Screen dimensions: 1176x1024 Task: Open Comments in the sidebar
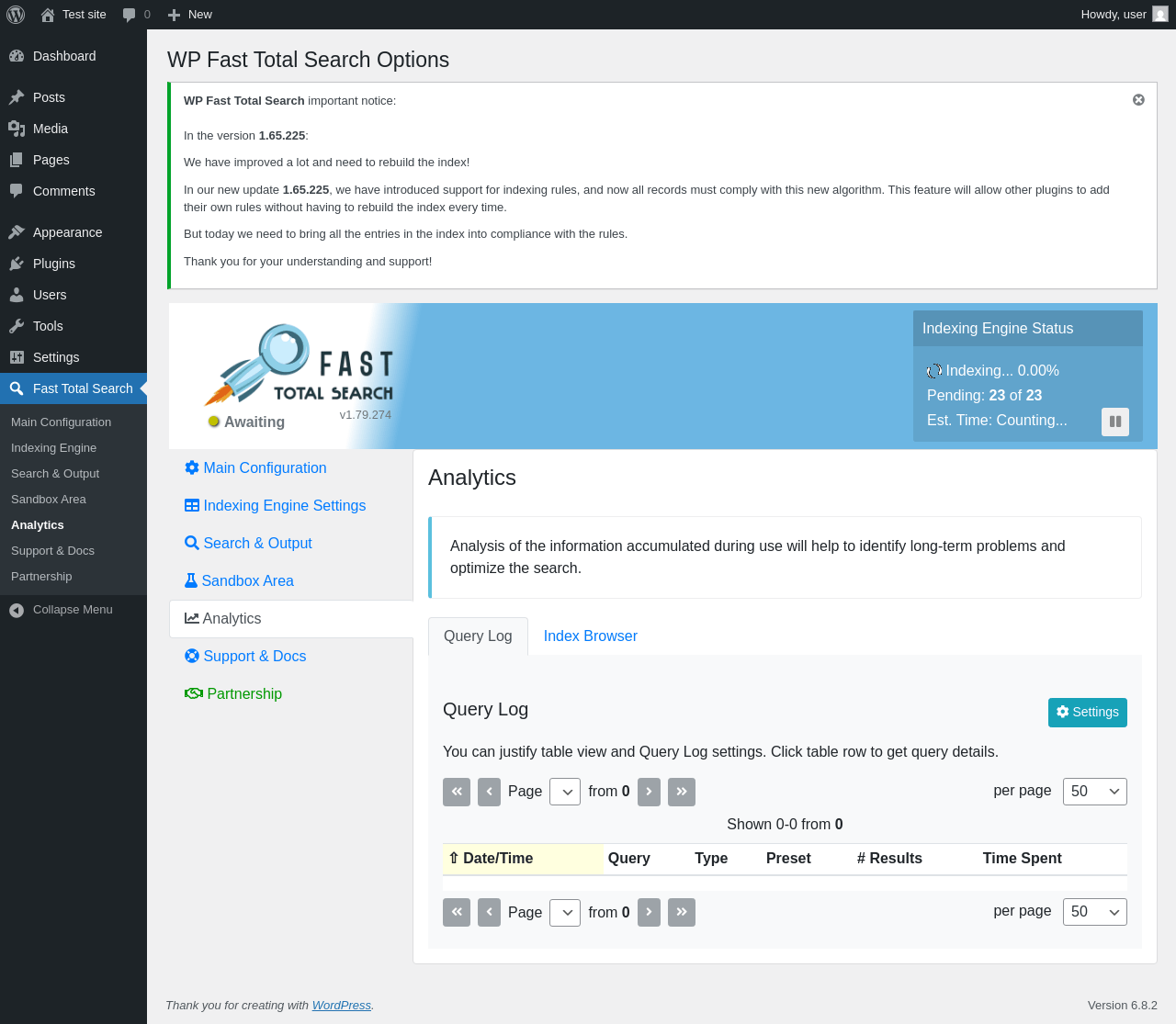click(x=73, y=191)
